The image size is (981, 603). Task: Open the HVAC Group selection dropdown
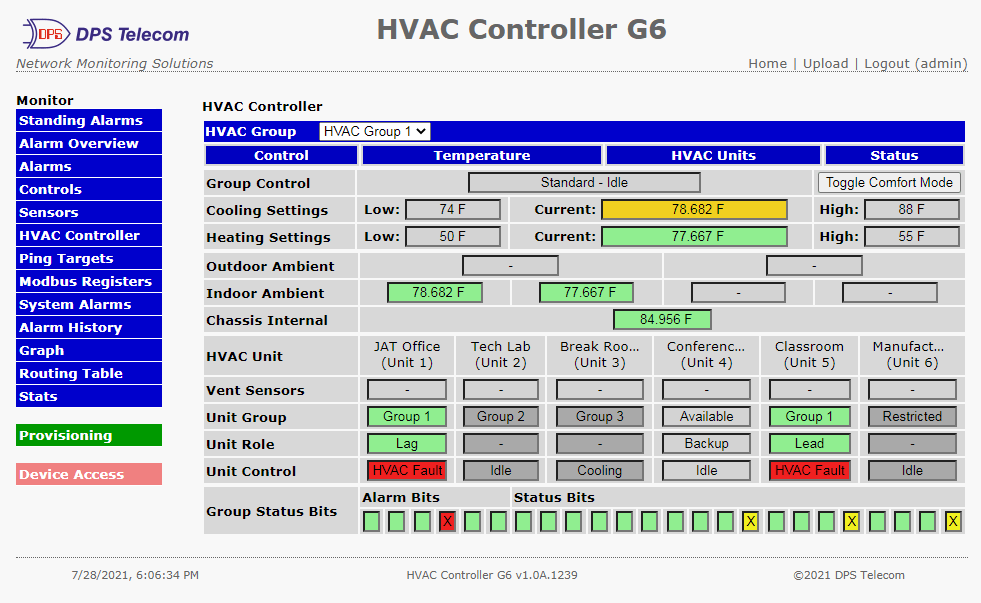[x=374, y=130]
